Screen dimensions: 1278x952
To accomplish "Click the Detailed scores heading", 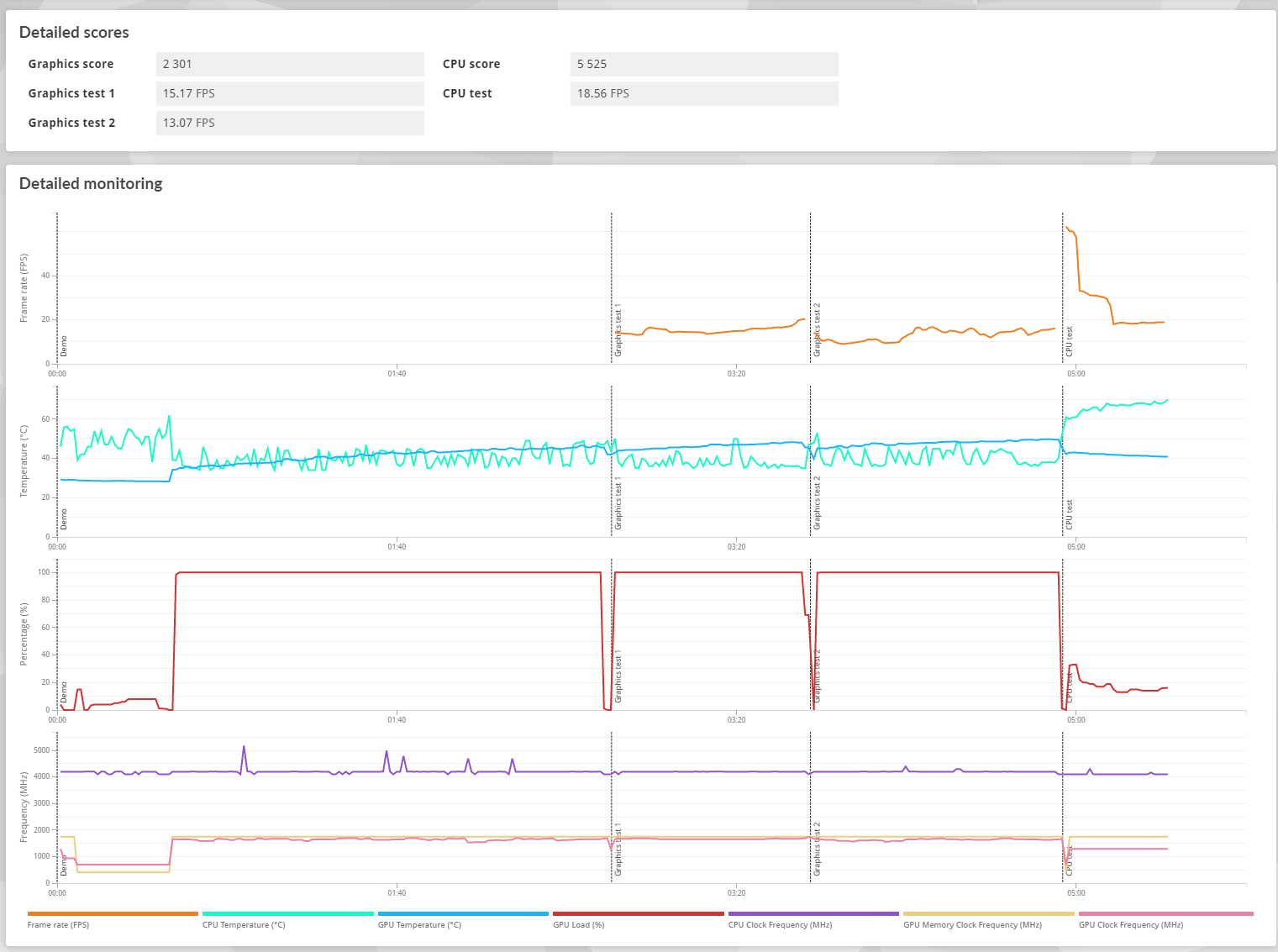I will click(x=74, y=33).
